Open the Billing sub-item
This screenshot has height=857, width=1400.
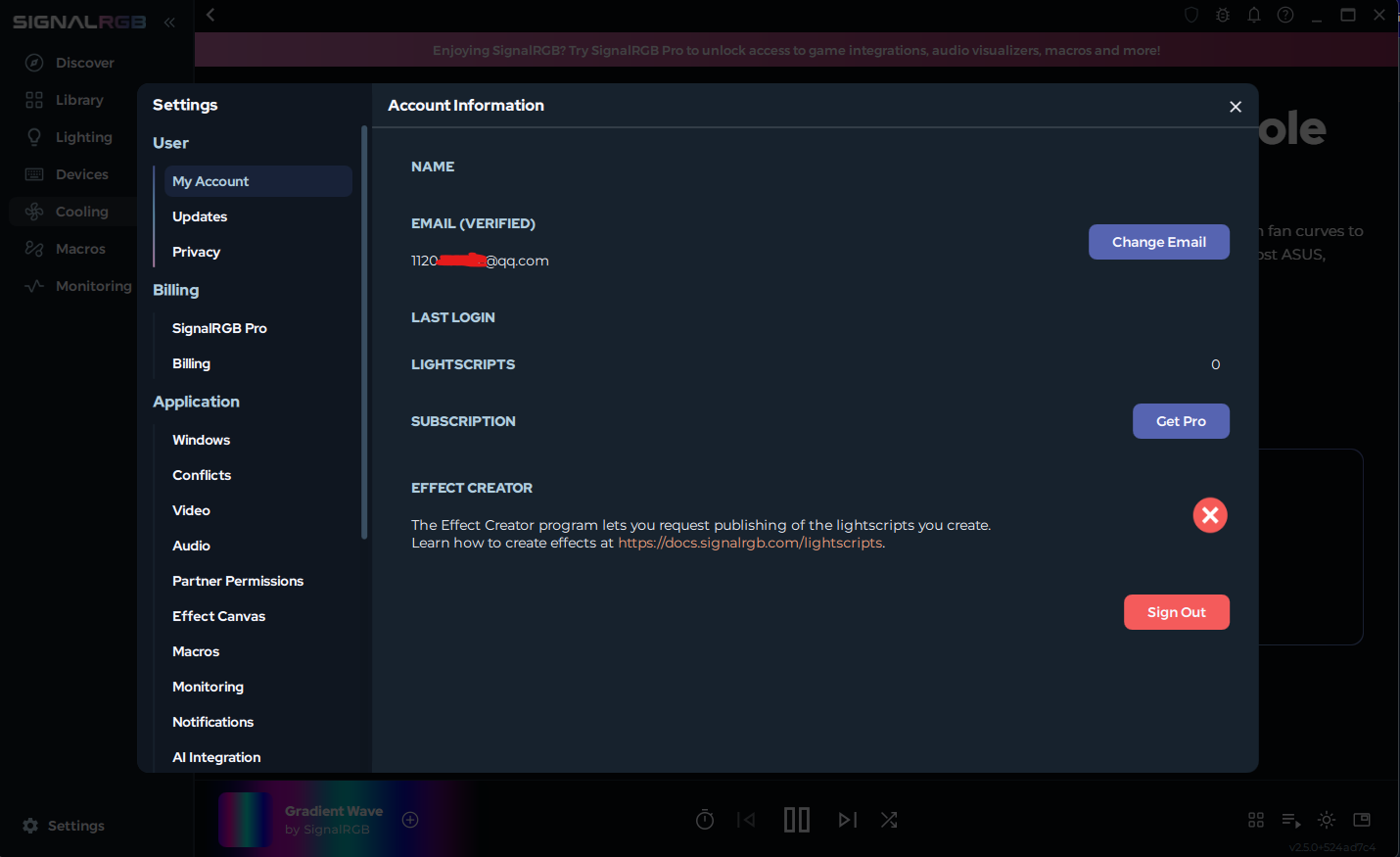point(191,363)
